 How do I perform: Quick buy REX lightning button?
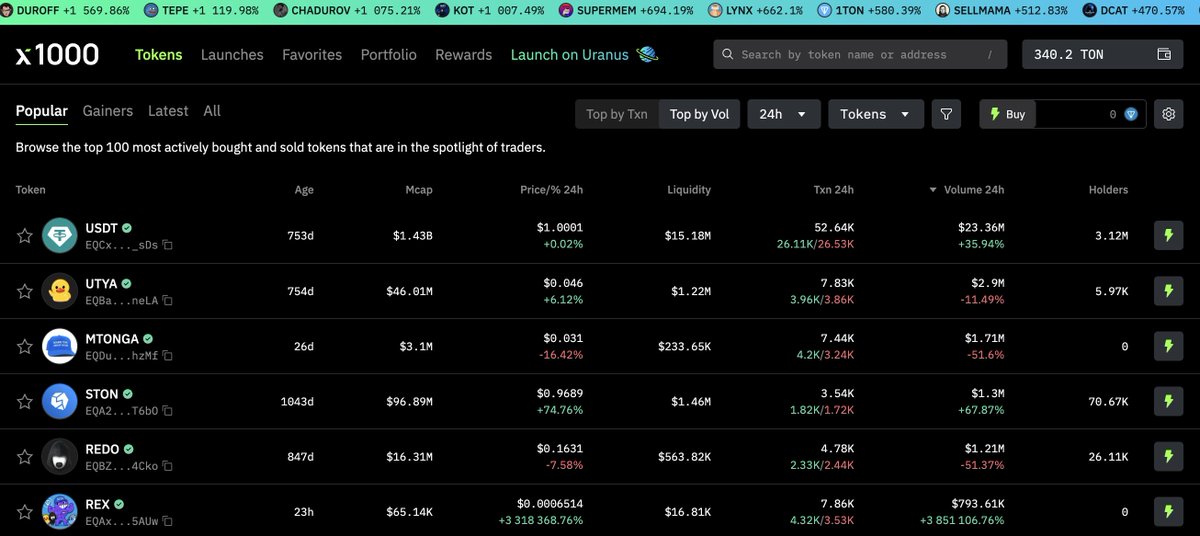click(1168, 512)
